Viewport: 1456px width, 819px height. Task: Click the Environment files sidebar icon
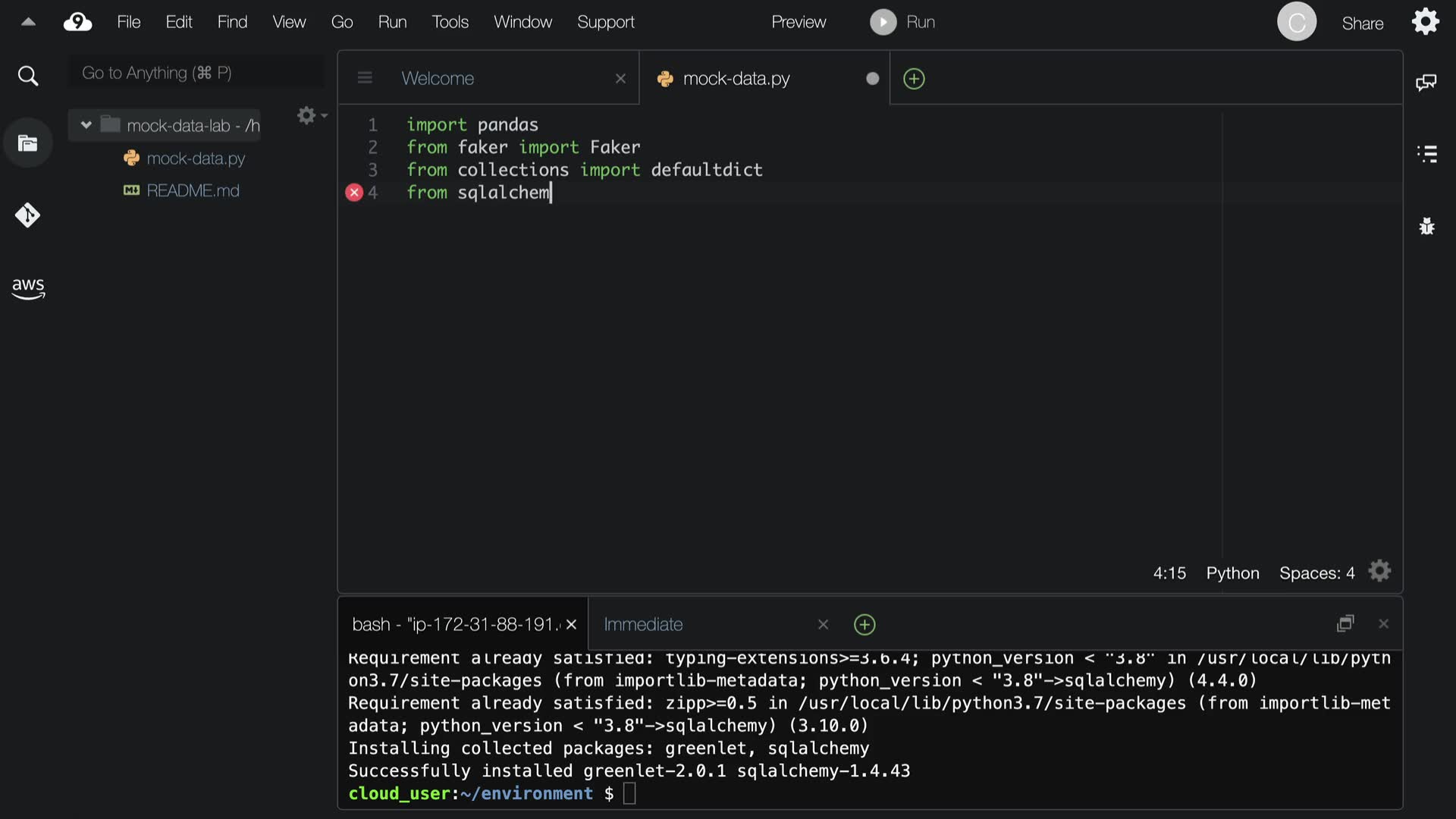point(28,143)
